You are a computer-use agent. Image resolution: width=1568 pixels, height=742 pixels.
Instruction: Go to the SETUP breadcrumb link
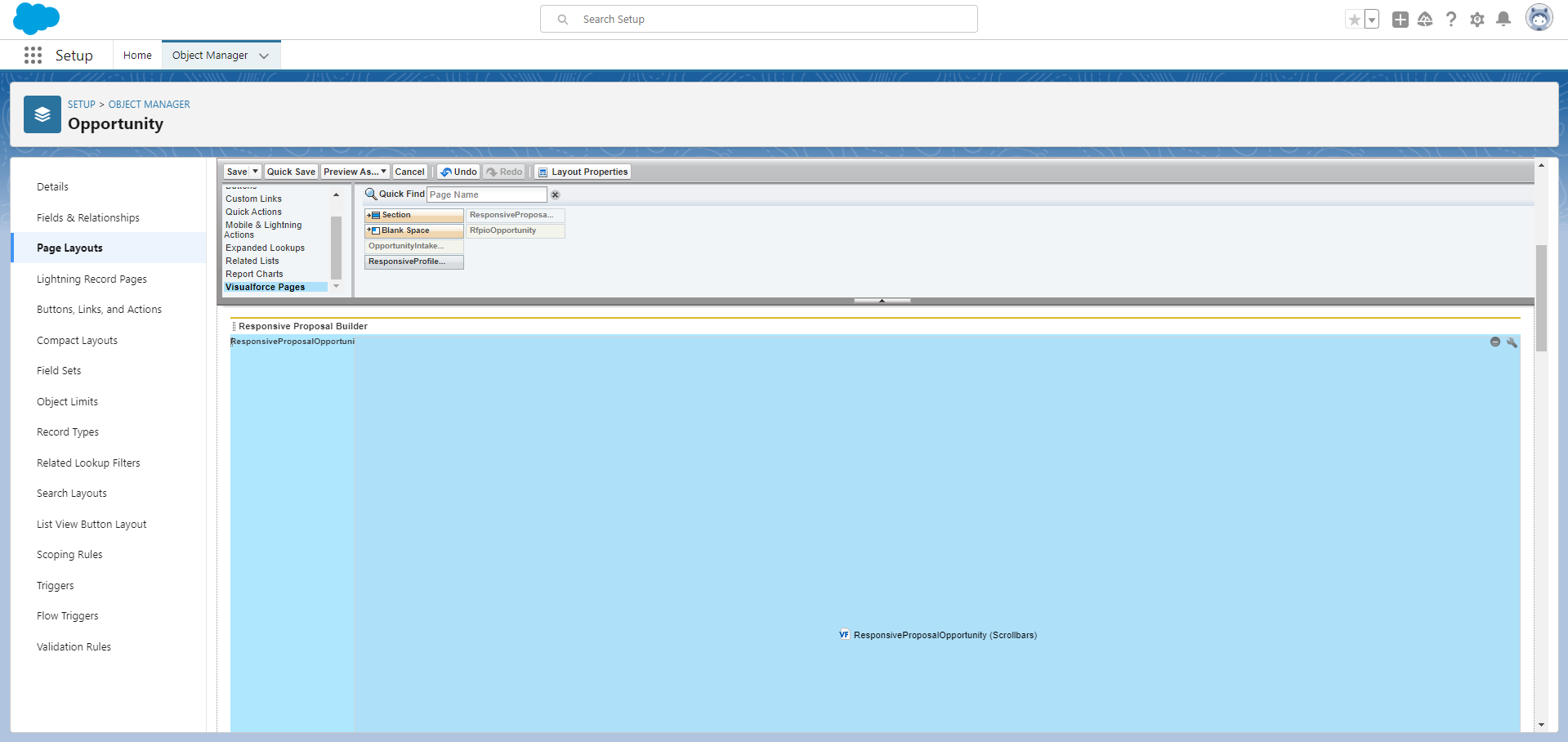pos(82,105)
